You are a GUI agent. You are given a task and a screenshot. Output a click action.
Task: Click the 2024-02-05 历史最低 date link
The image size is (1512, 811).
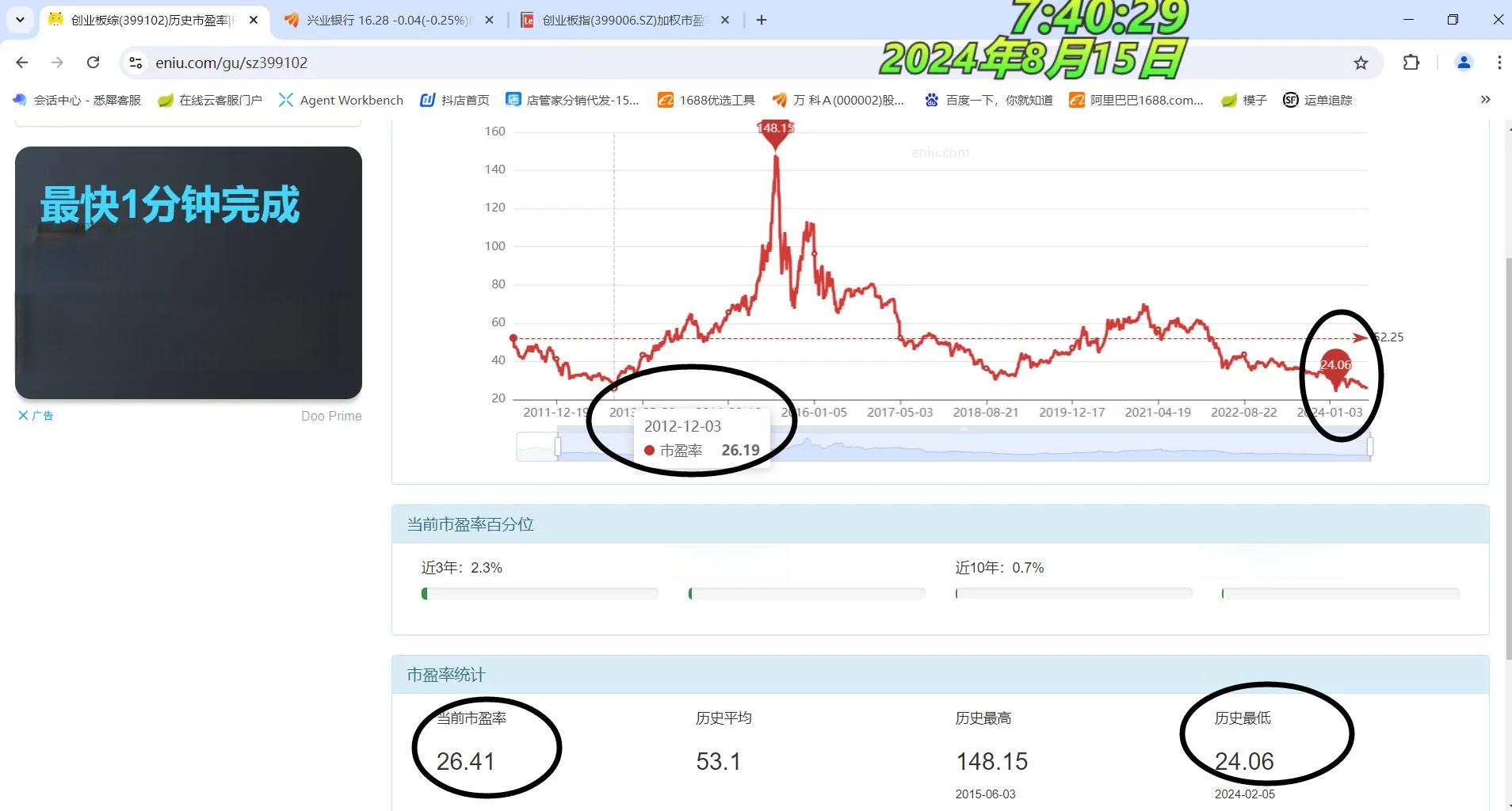[1244, 794]
